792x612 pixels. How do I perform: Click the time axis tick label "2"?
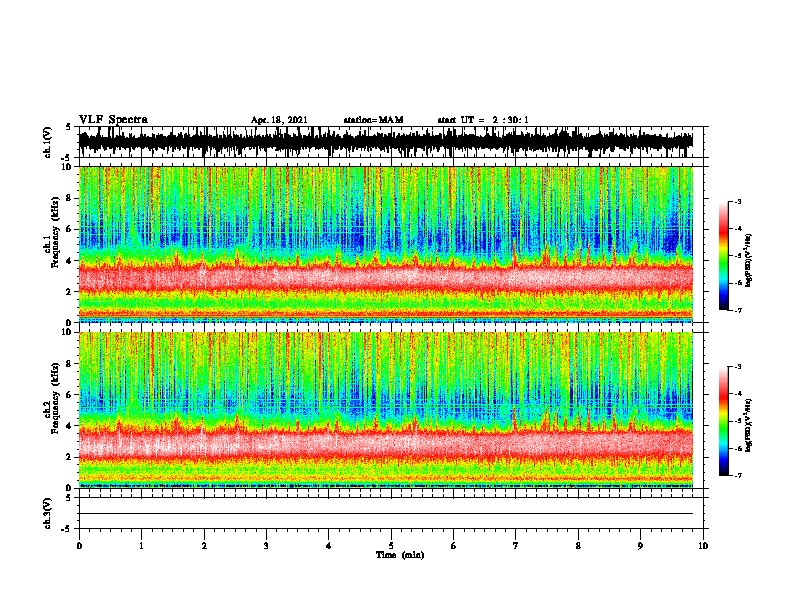(x=204, y=546)
